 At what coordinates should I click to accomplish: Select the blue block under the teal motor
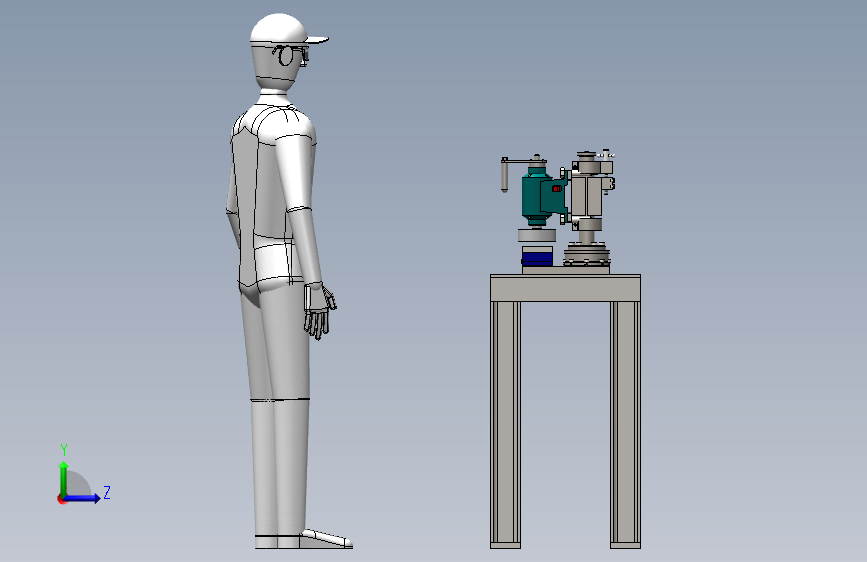(537, 258)
